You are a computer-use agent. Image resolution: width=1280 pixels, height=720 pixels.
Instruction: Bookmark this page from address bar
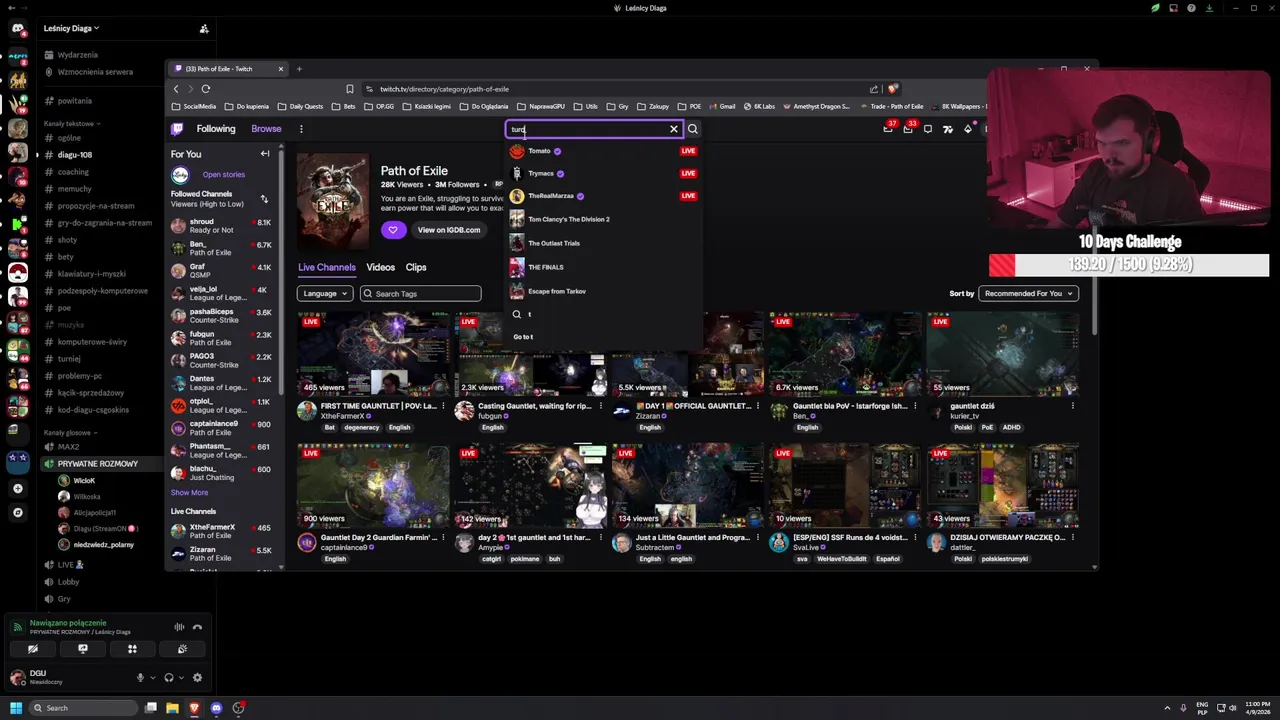pos(349,89)
